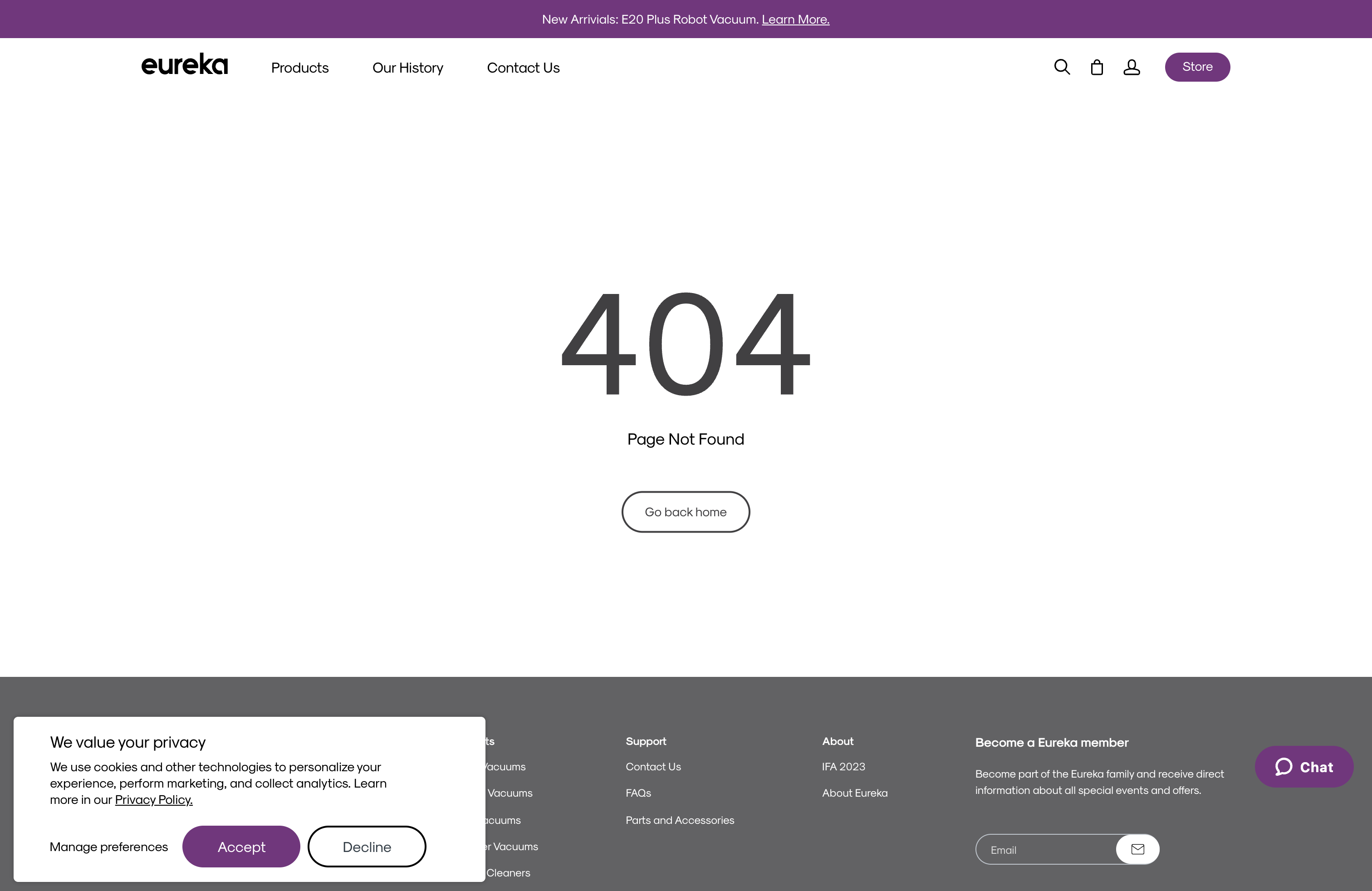
Task: Click Go back home
Action: pos(686,511)
